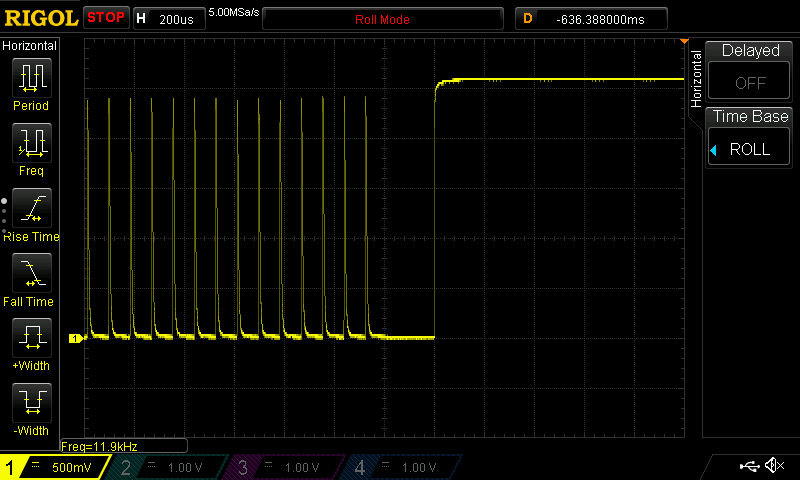Toggle the Delayed OFF setting
Viewport: 800px width, 480px height.
(x=750, y=72)
